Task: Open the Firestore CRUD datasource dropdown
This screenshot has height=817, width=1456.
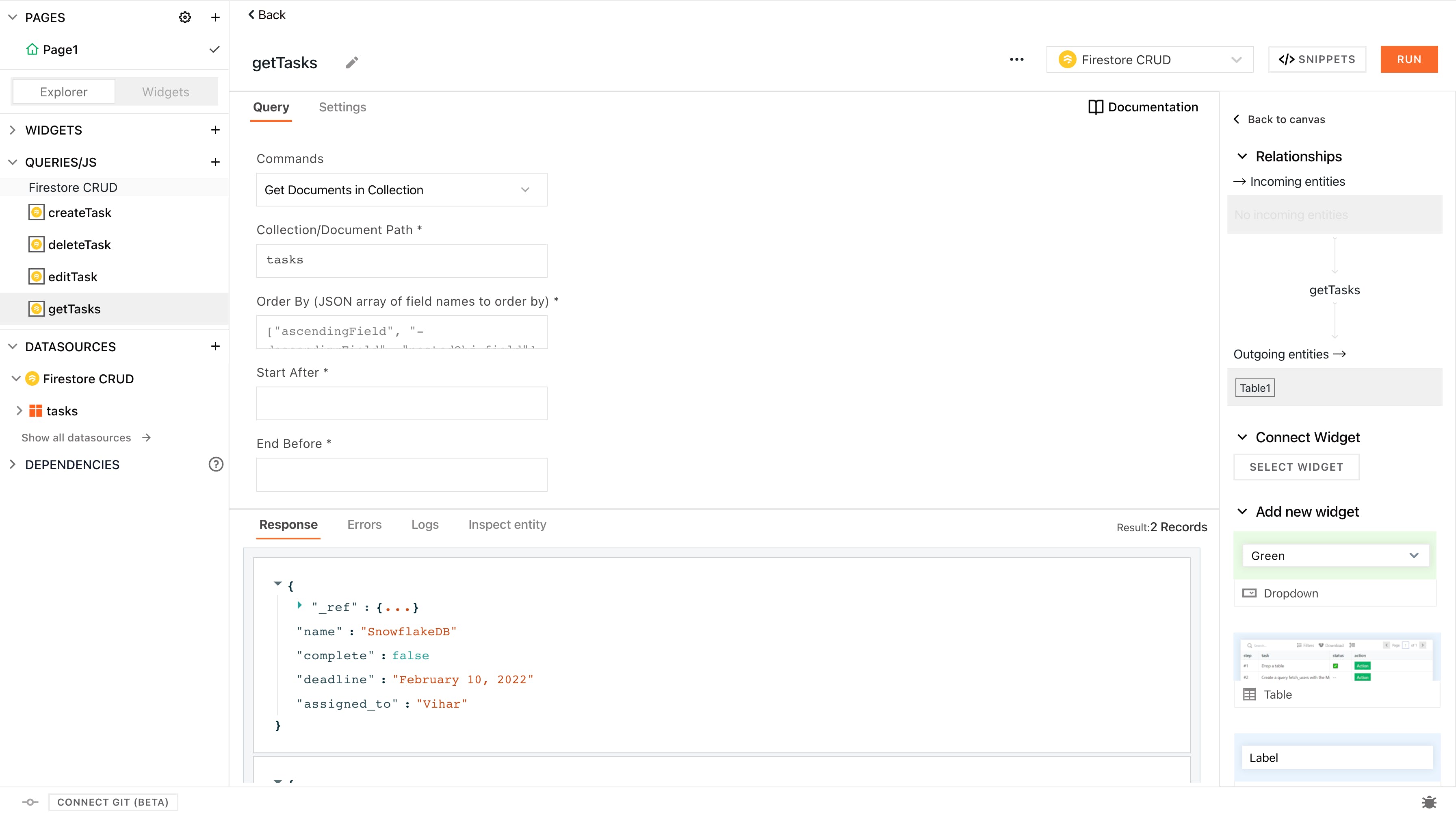Action: coord(1149,59)
